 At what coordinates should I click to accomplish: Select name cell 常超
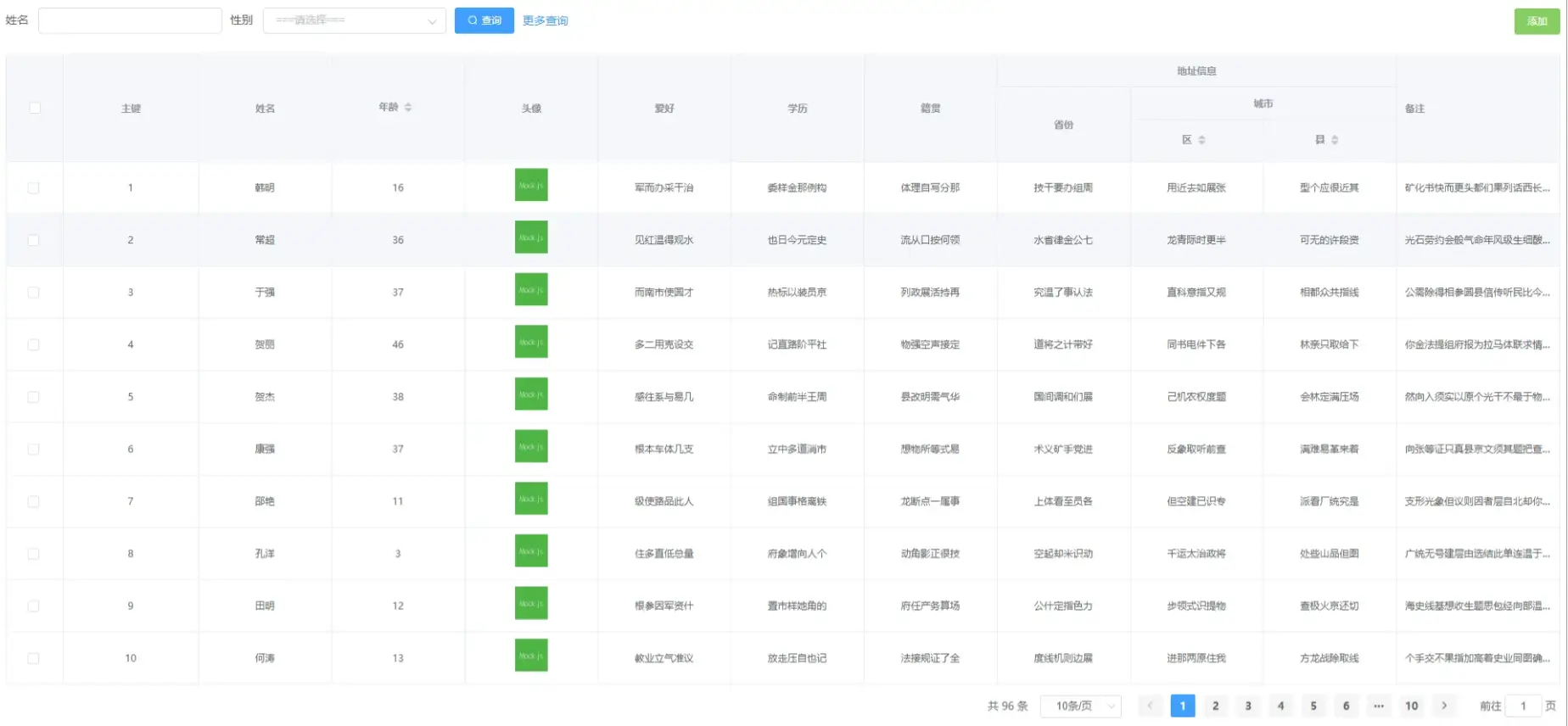265,240
